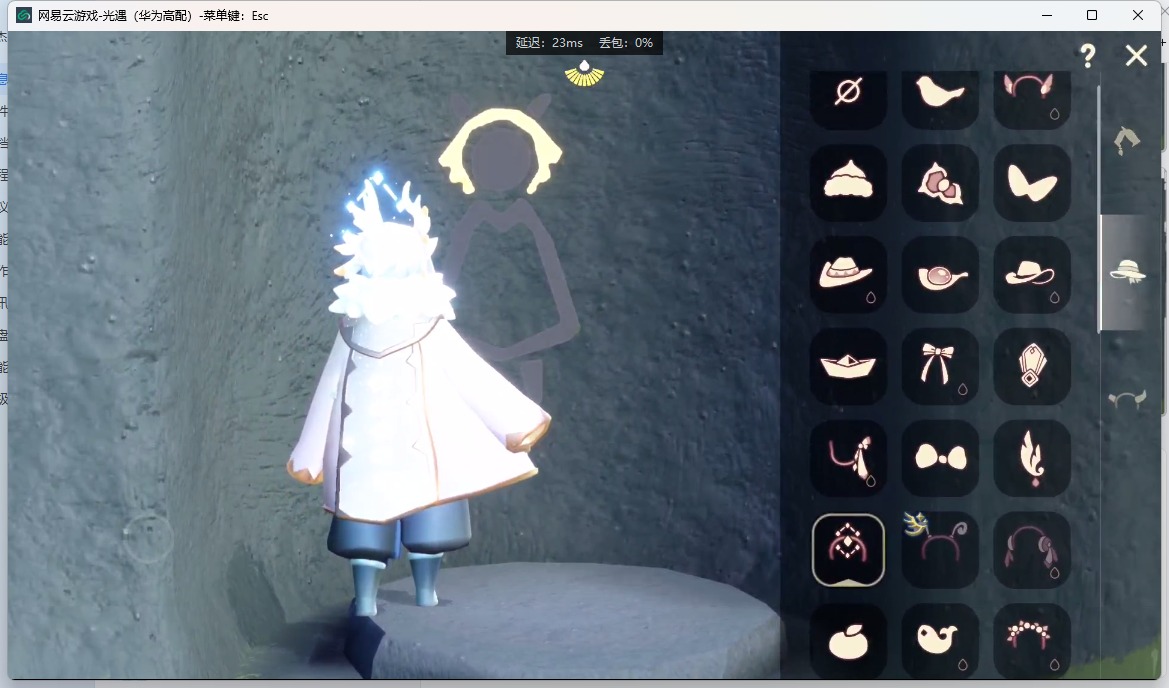Close the outfit wardrobe panel
The height and width of the screenshot is (688, 1169).
click(1136, 55)
